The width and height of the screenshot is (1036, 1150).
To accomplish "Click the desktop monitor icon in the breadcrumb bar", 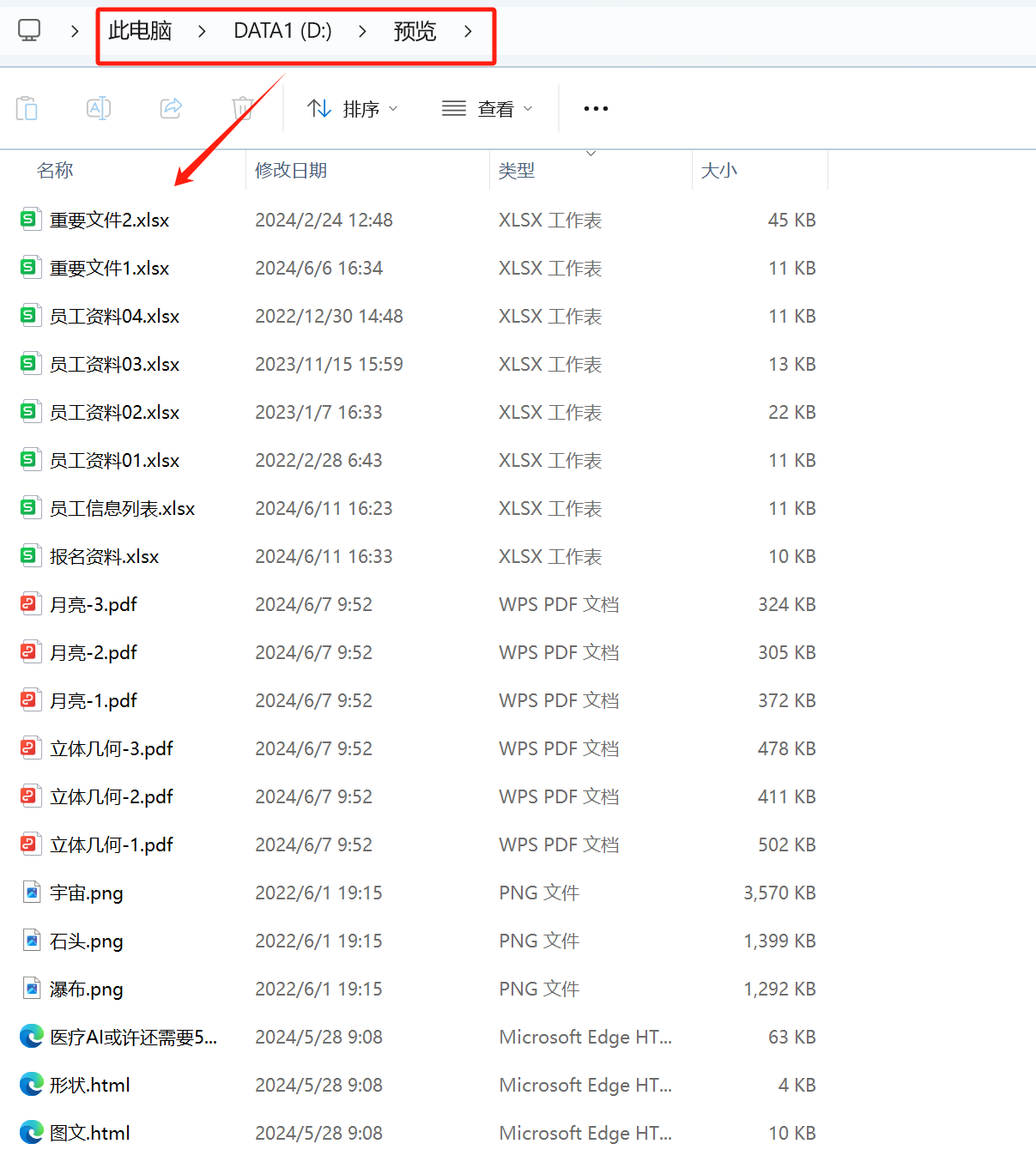I will click(29, 28).
